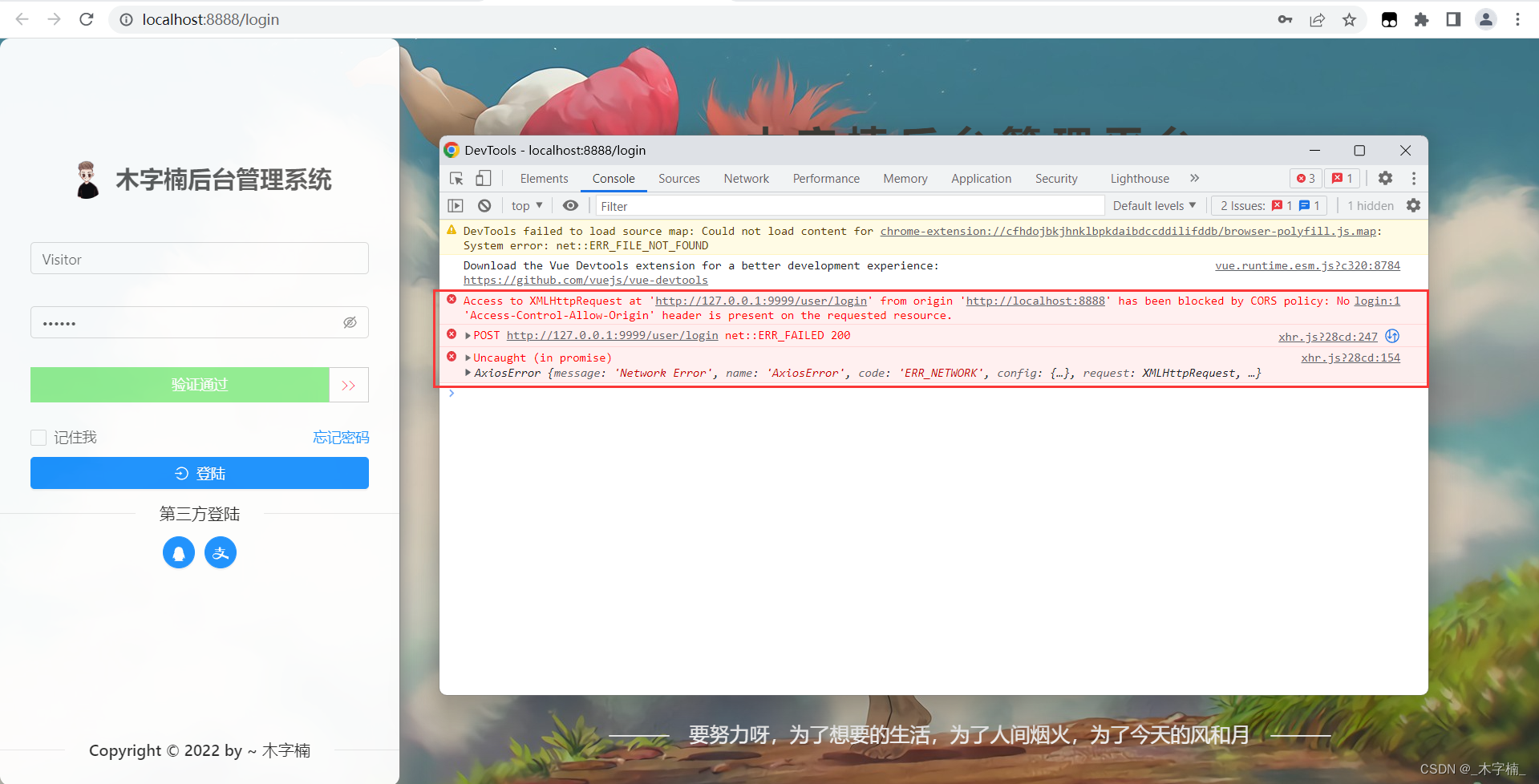
Task: Open the Chrome profile avatar
Action: [1486, 19]
